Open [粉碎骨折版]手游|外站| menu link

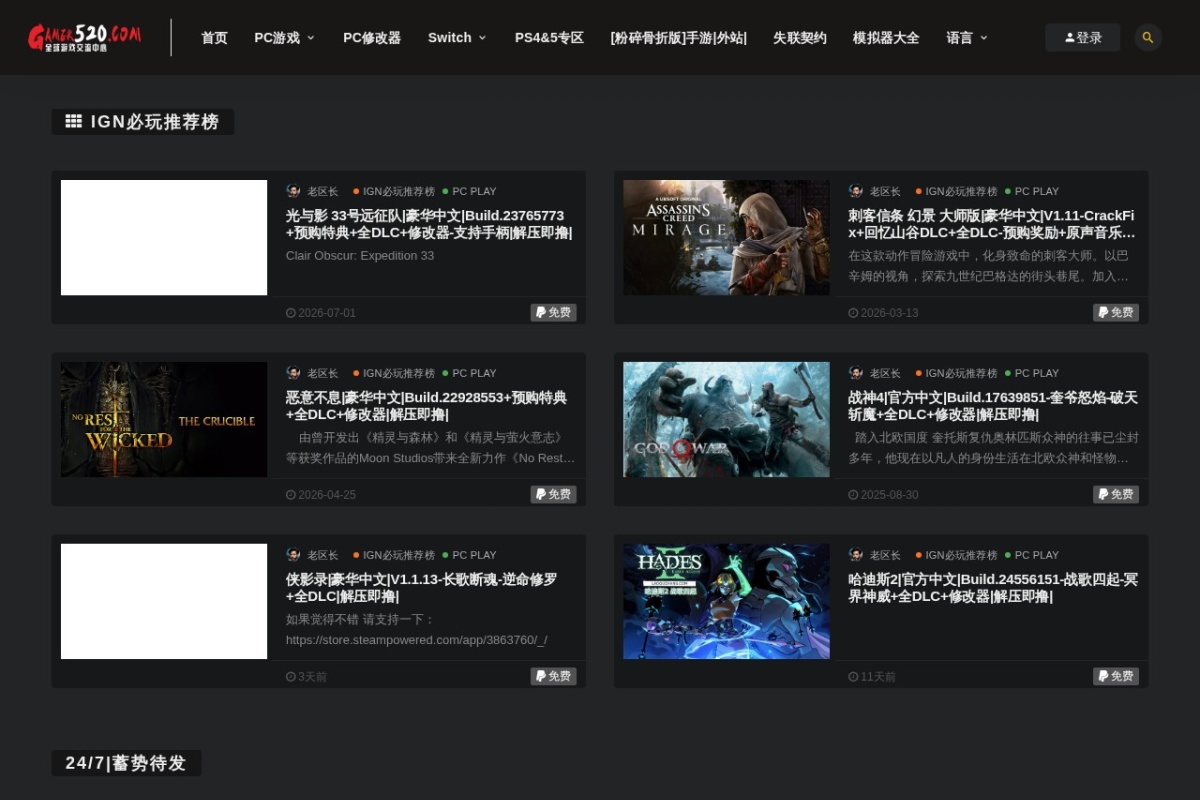(678, 37)
